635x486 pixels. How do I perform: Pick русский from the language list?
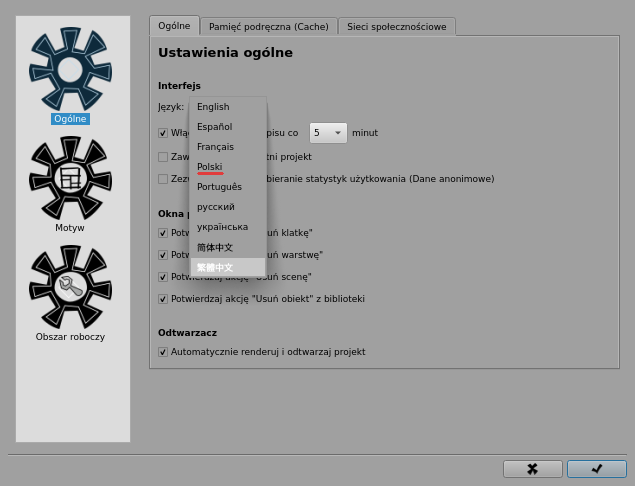(x=228, y=207)
